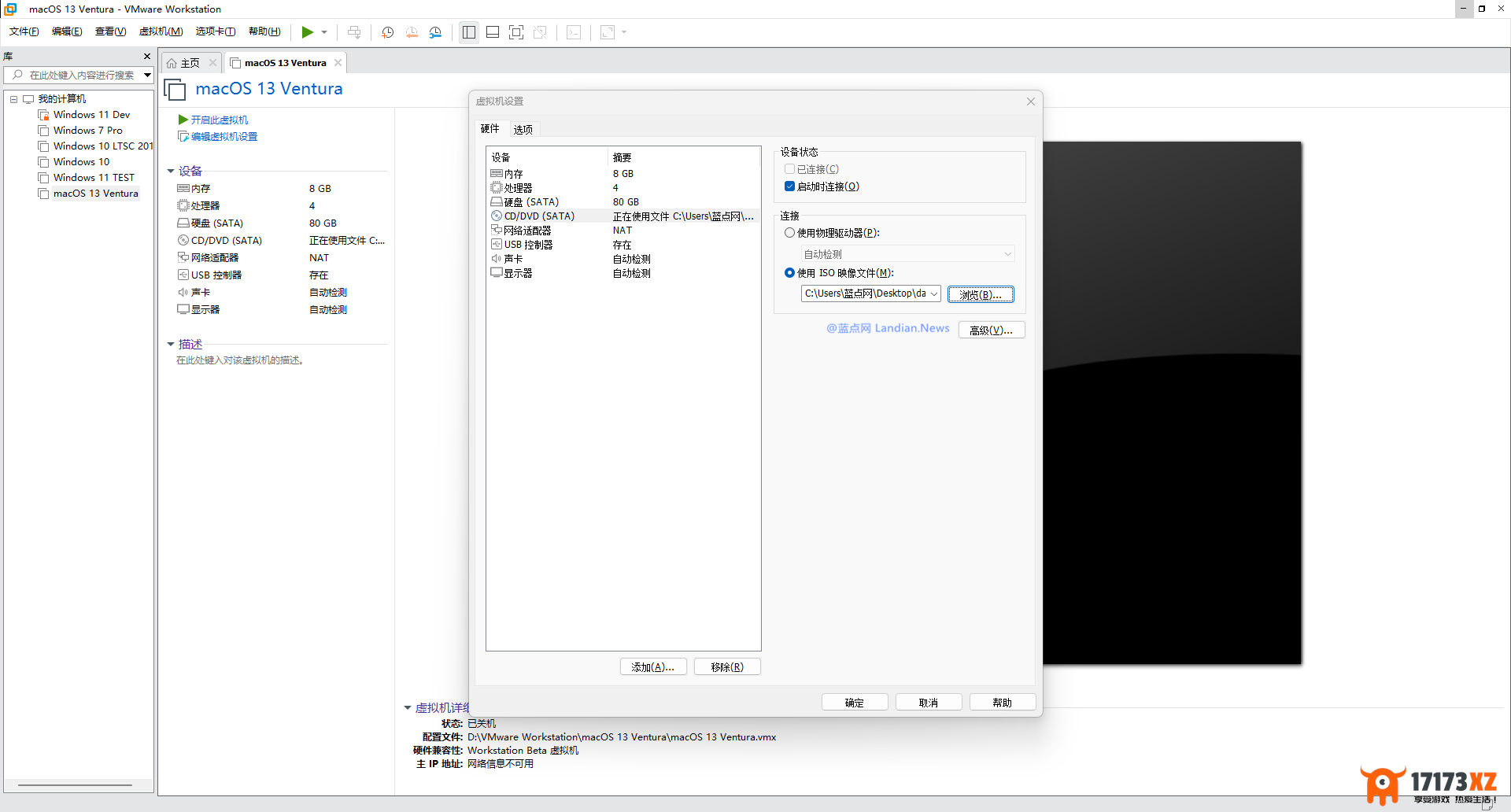Open the 选项卡 menu

[216, 31]
